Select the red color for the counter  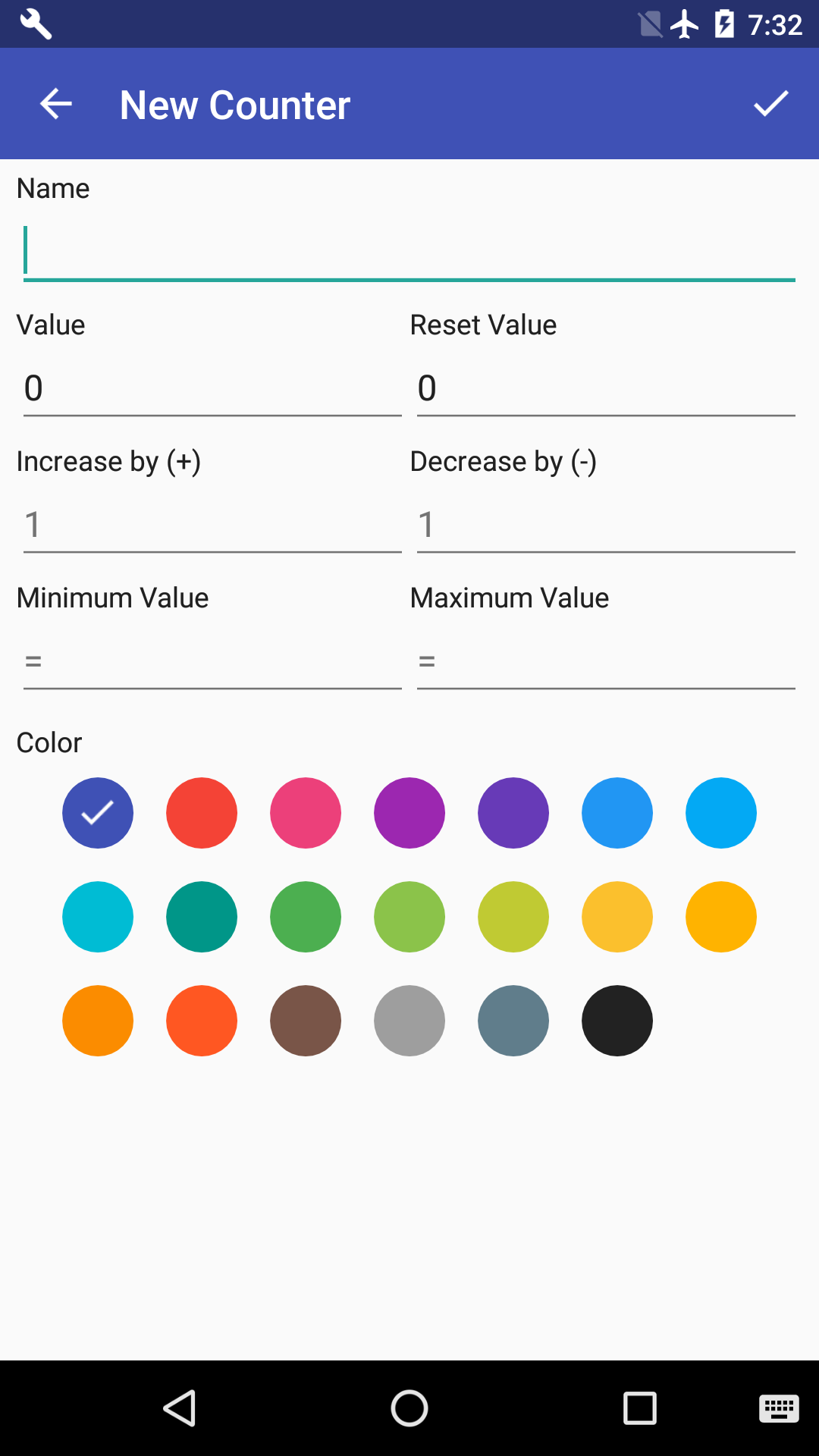[x=201, y=812]
